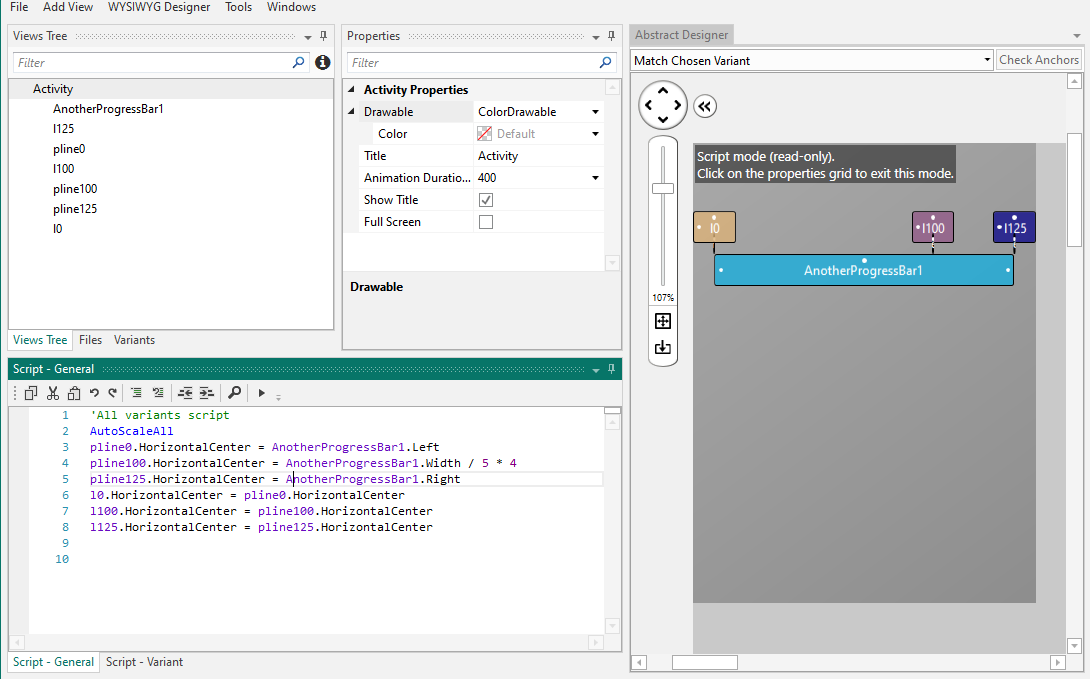Select pline100 in the Views Tree
1090x679 pixels.
tap(75, 189)
